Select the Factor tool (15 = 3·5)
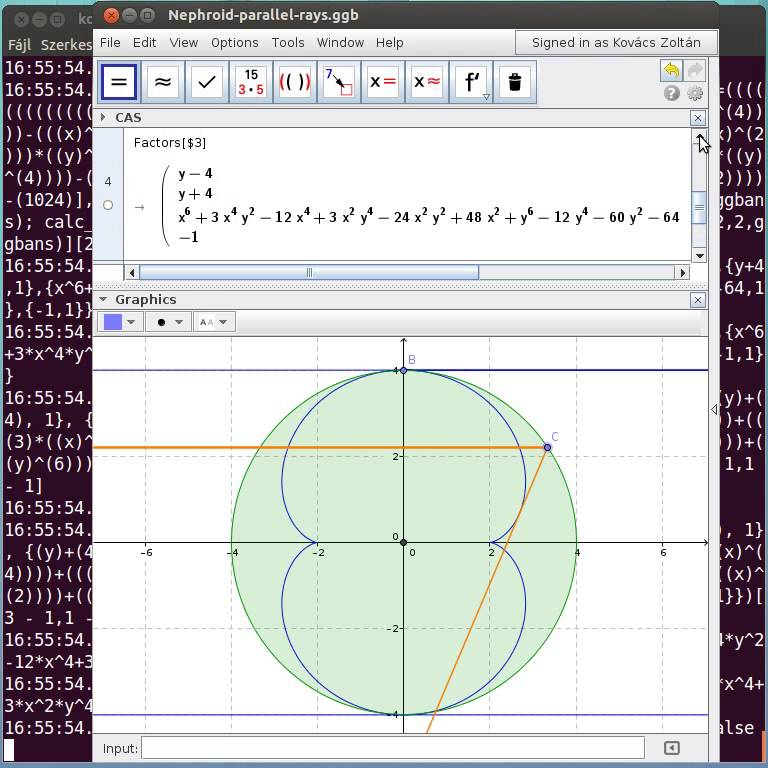The image size is (768, 768). click(x=251, y=82)
